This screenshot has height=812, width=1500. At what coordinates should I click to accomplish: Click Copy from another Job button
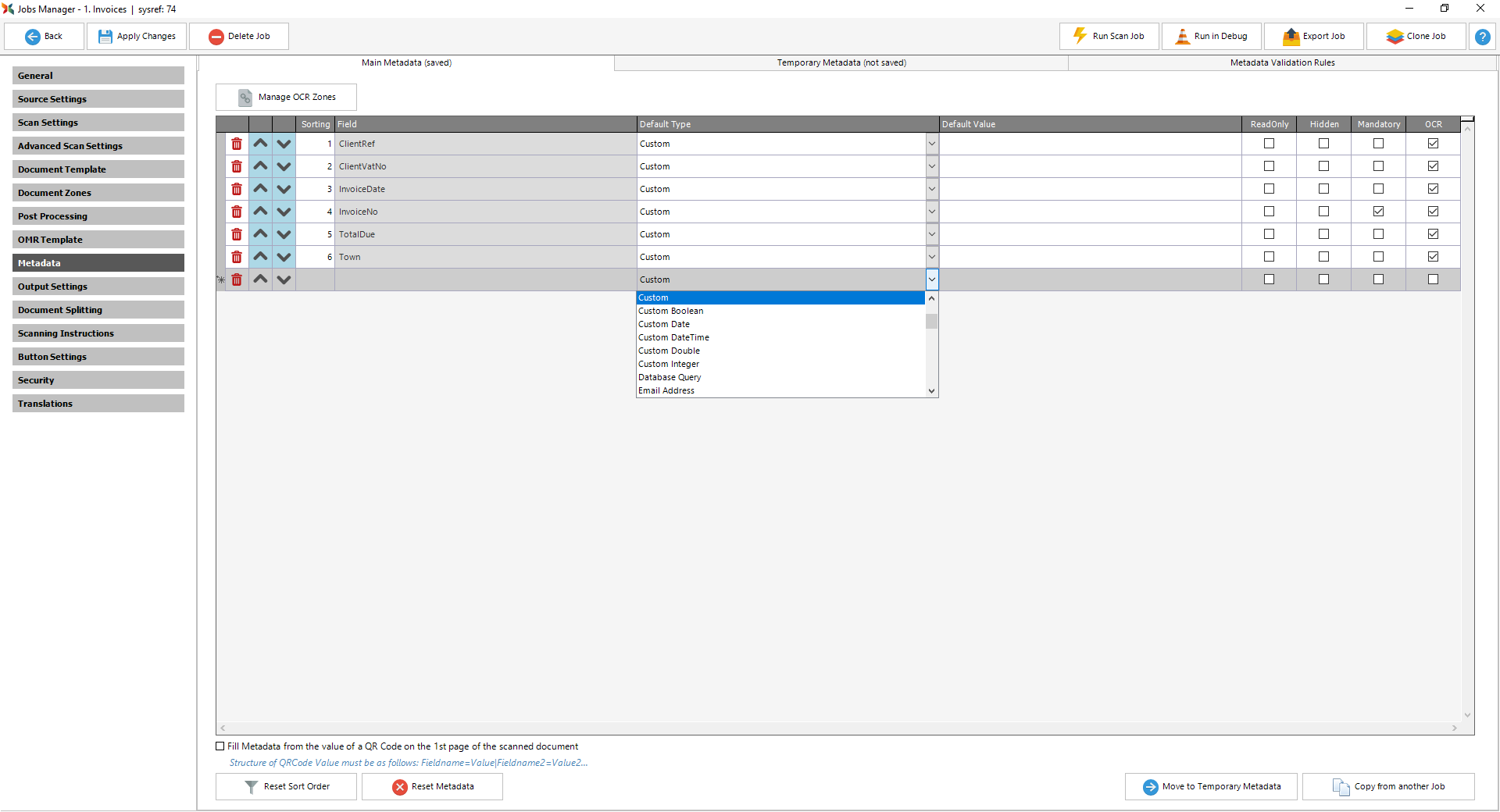pos(1388,786)
